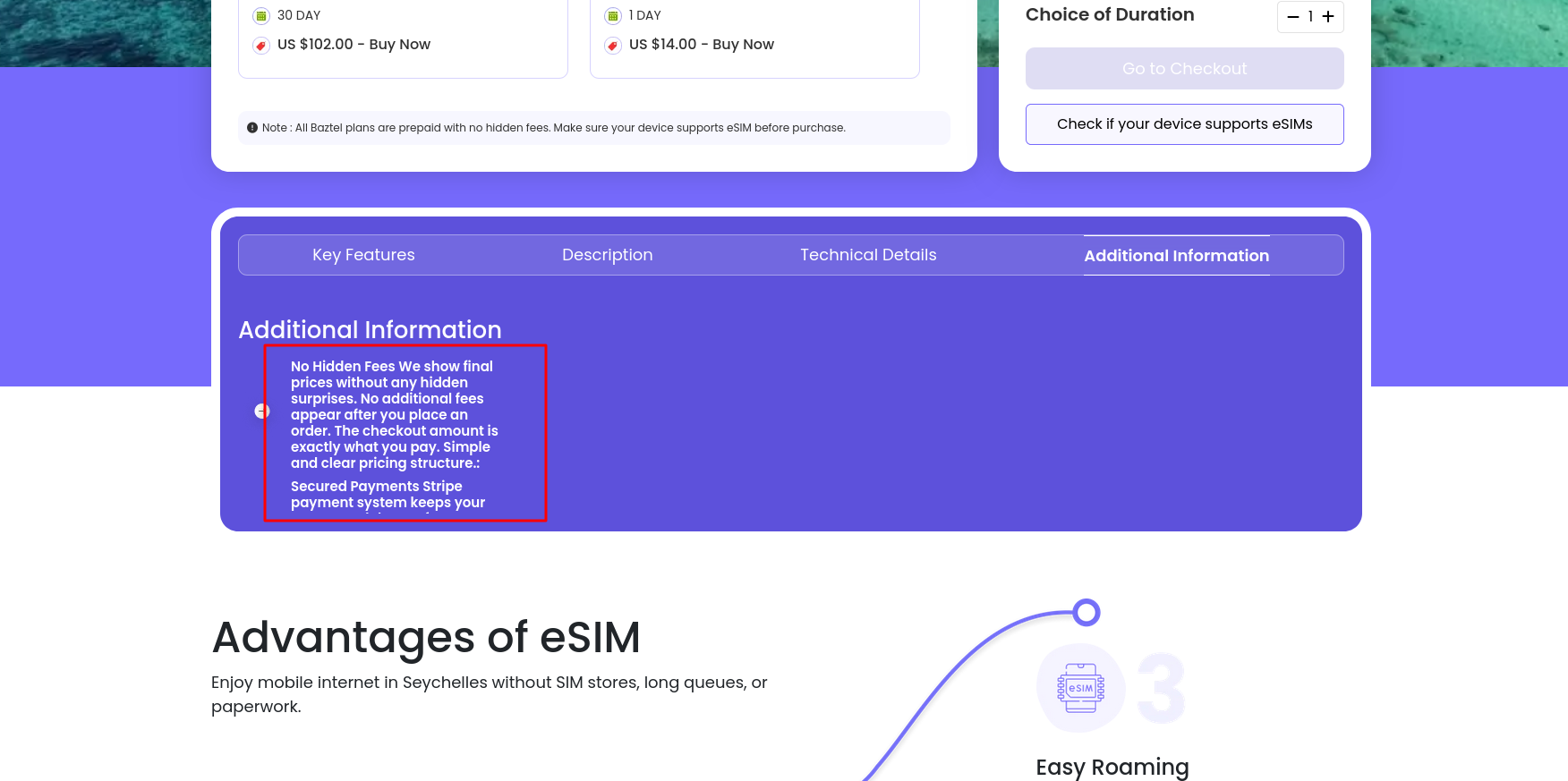The width and height of the screenshot is (1568, 781).
Task: Click the circle marker on the curved line
Action: pyautogui.click(x=1086, y=613)
